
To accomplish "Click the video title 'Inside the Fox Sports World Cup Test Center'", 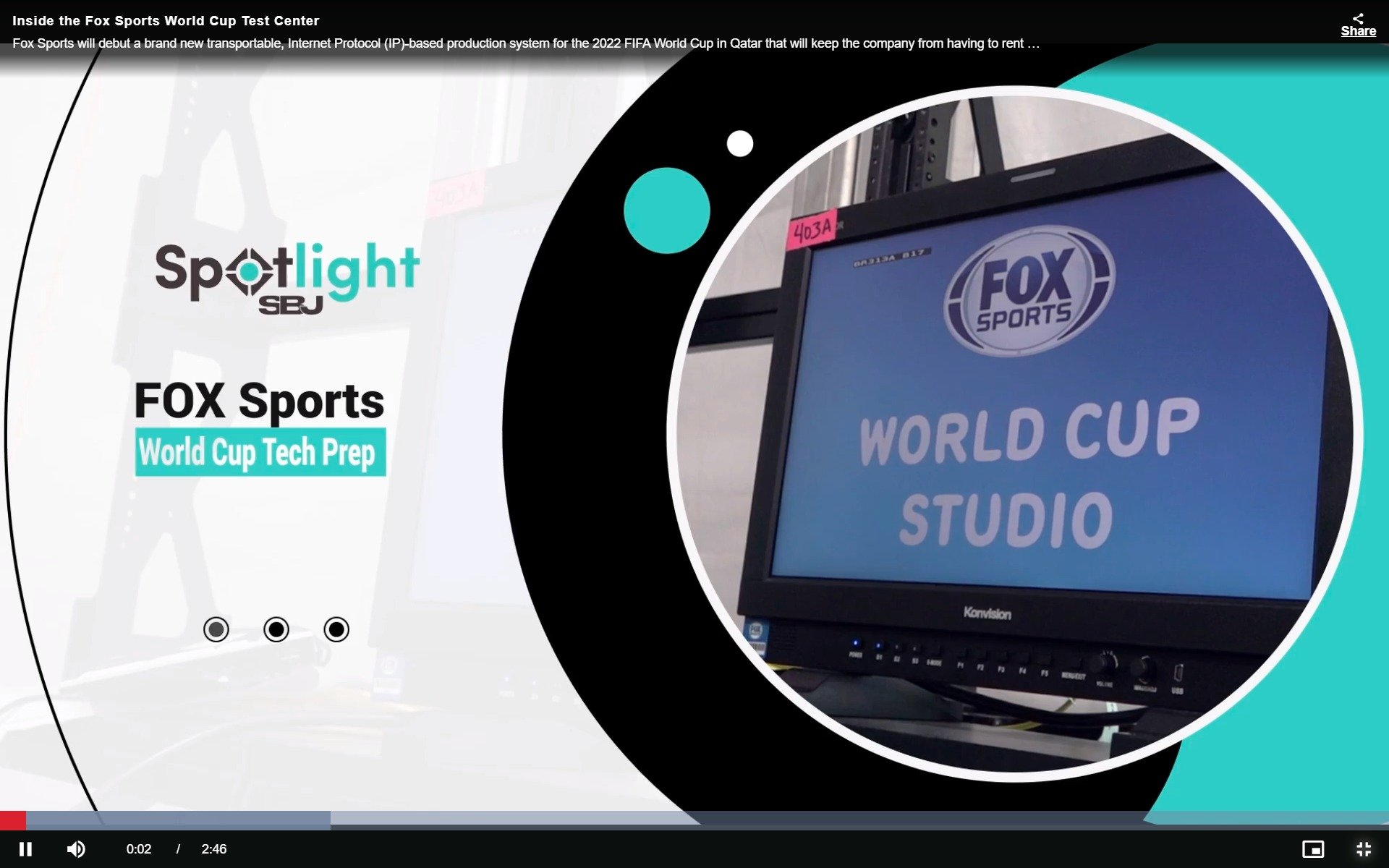I will 166,21.
